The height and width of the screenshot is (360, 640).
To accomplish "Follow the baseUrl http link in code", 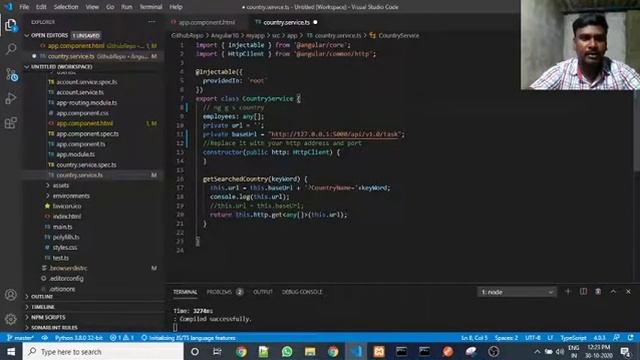I will coord(335,134).
